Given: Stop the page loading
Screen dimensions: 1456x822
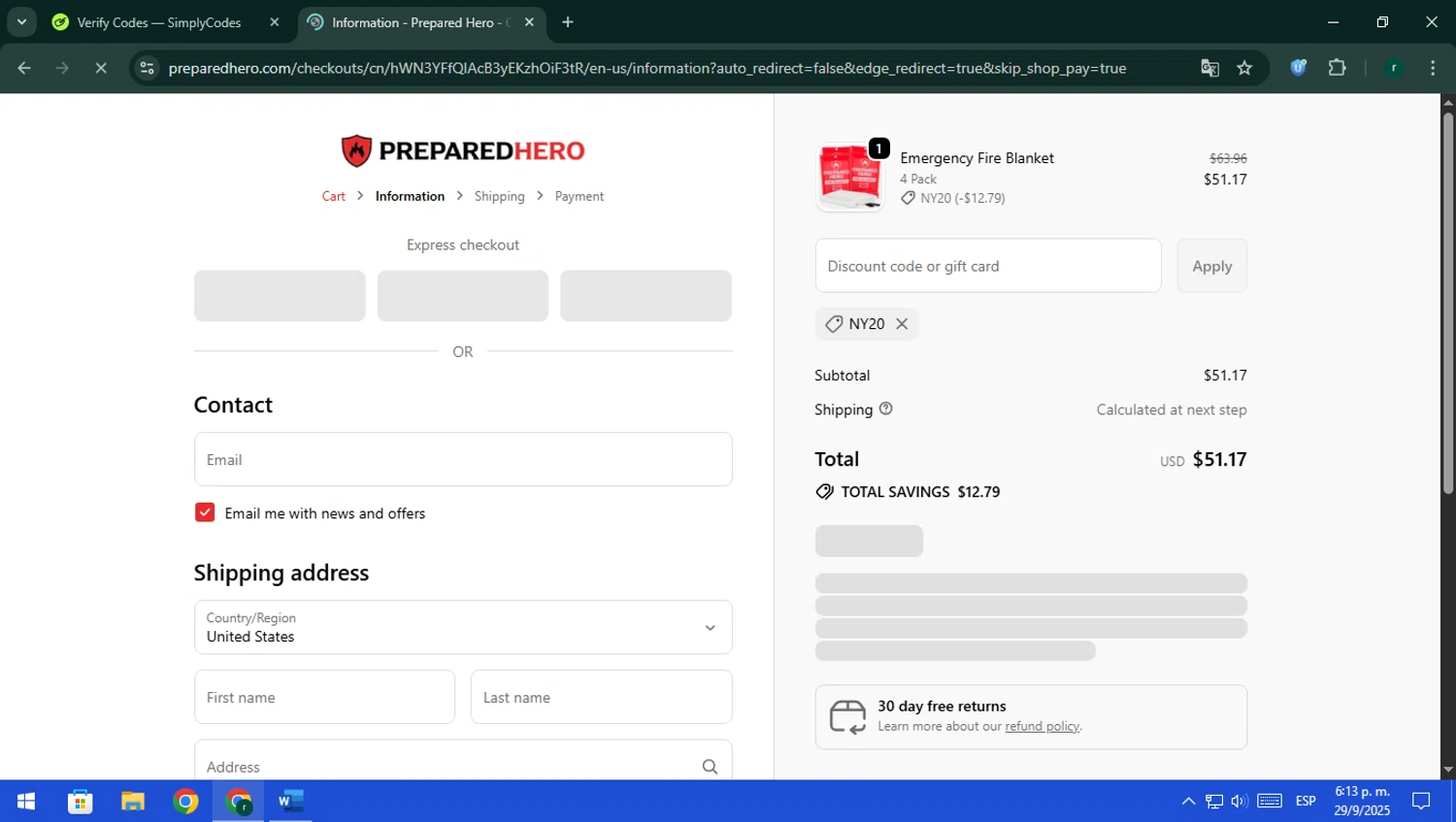Looking at the screenshot, I should (x=101, y=68).
